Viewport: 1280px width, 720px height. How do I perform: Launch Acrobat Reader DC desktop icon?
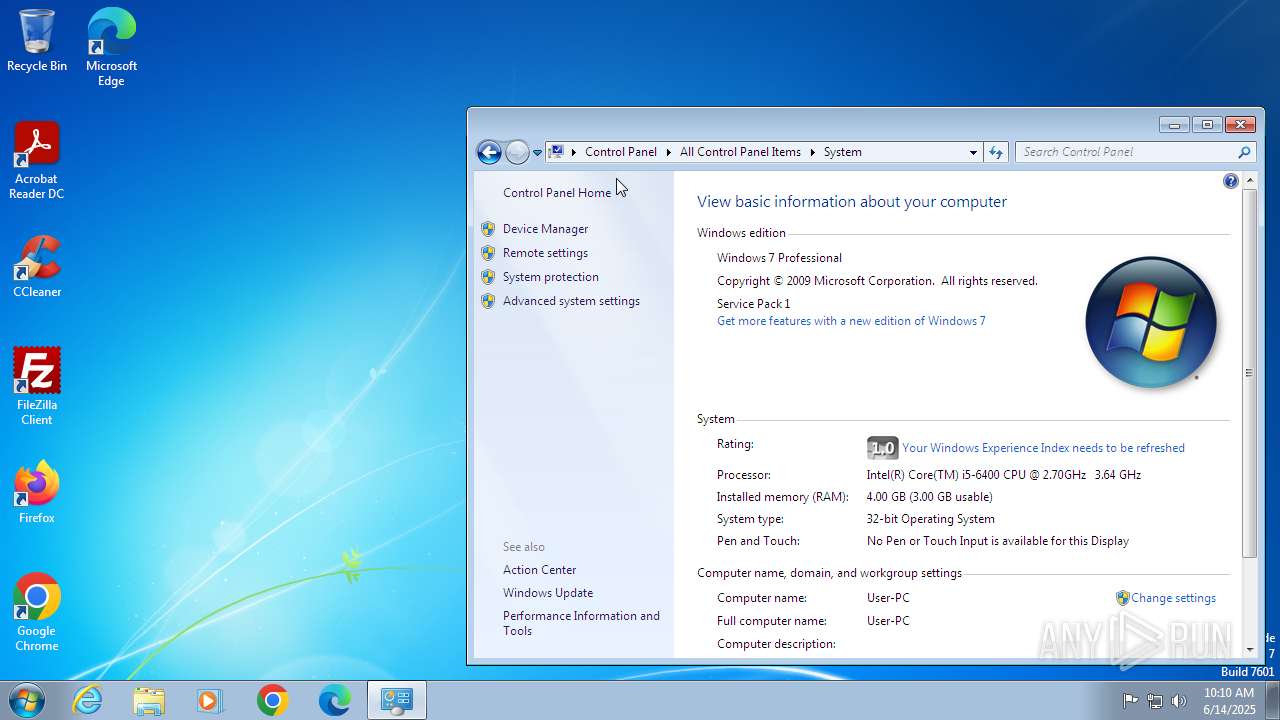(x=37, y=161)
